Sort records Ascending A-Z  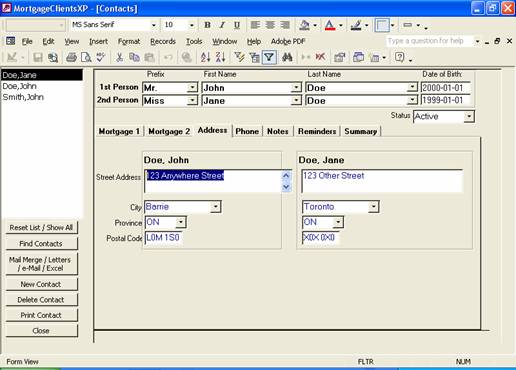pyautogui.click(x=205, y=57)
